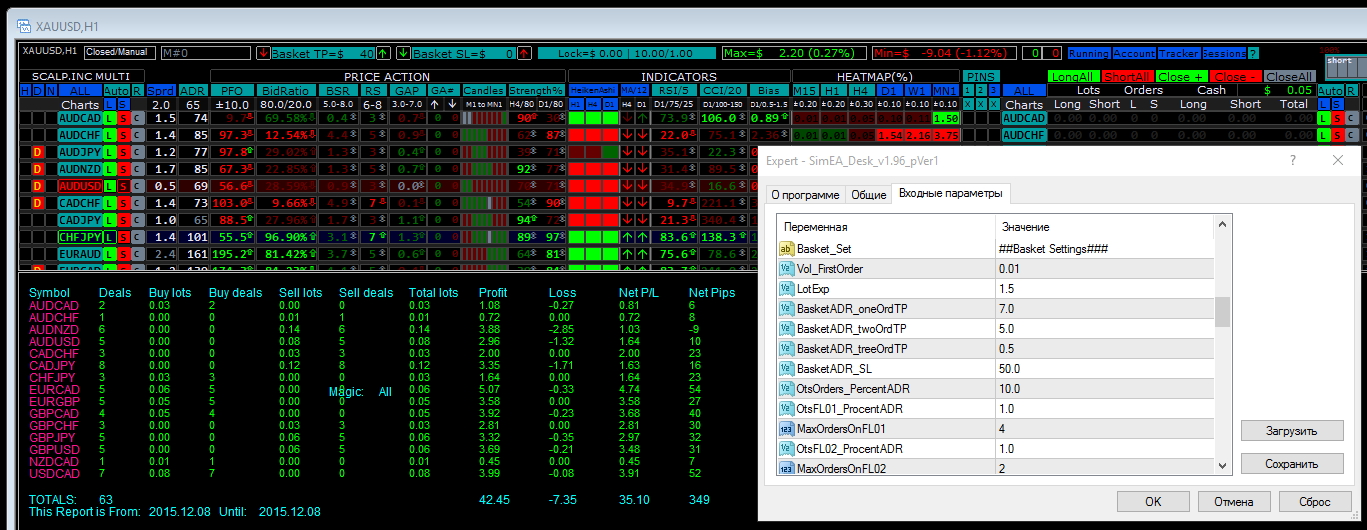Image resolution: width=1367 pixels, height=530 pixels.
Task: Click the BasketADR_SL value 50.0
Action: (1104, 369)
